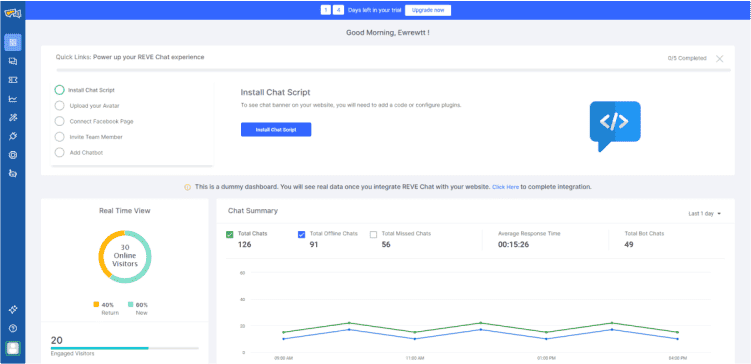Close the Quick Links panel with X

point(719,58)
